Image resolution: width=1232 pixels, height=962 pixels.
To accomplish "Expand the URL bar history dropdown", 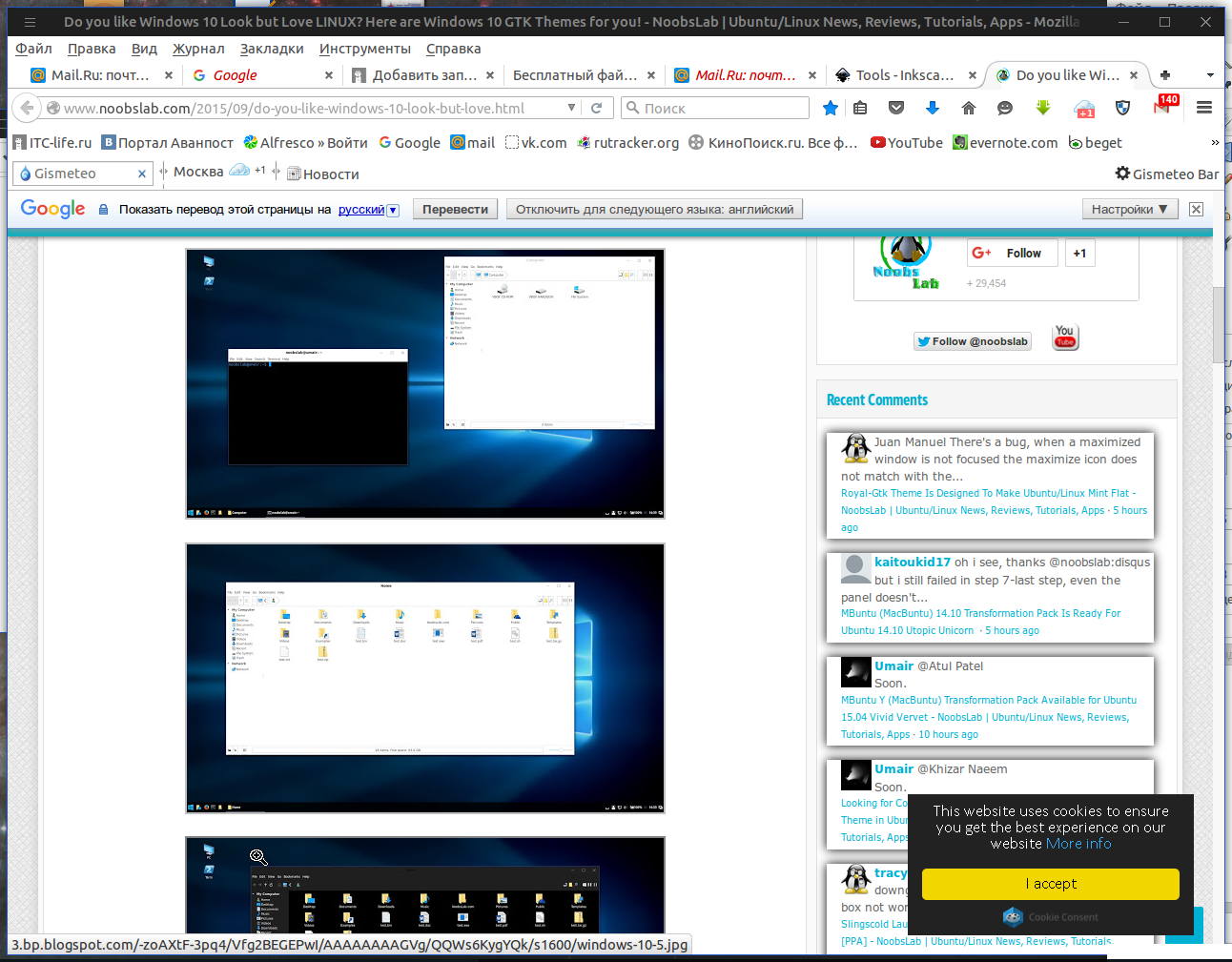I will 571,108.
